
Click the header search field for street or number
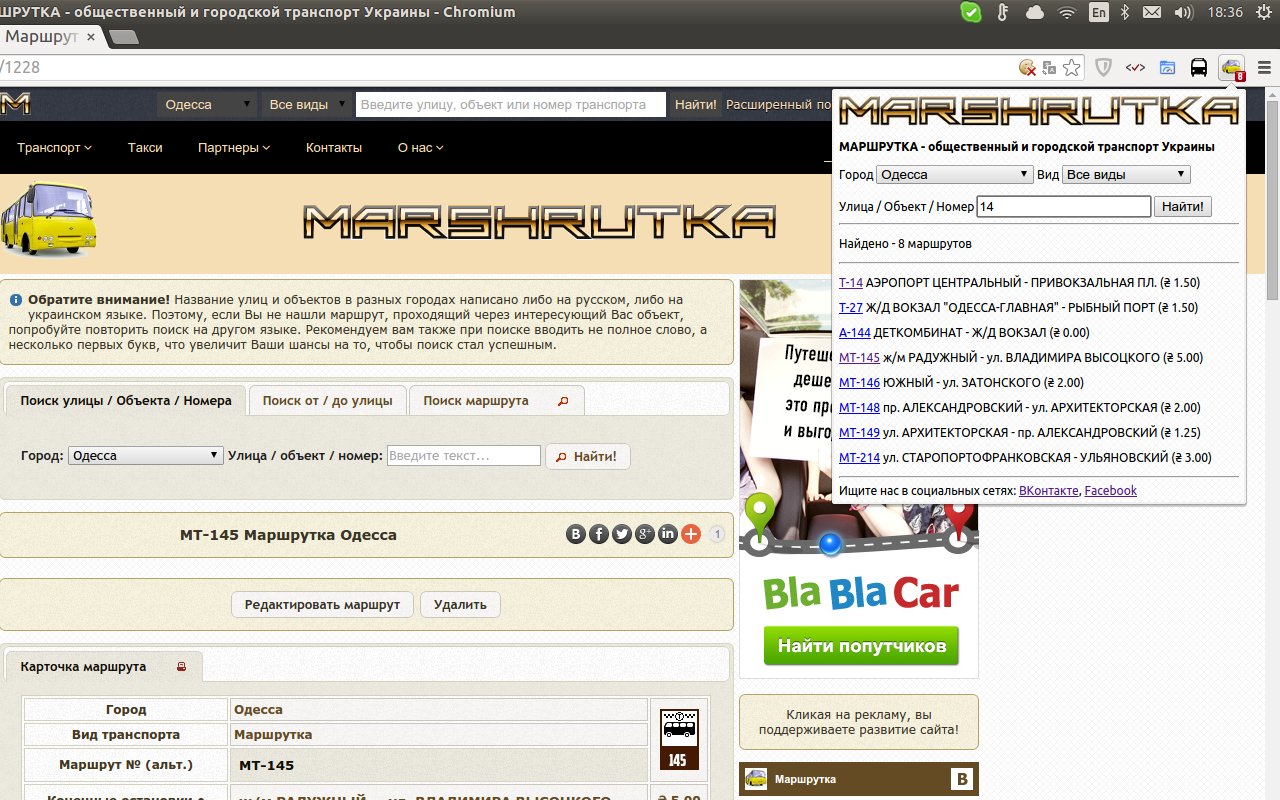[x=510, y=104]
